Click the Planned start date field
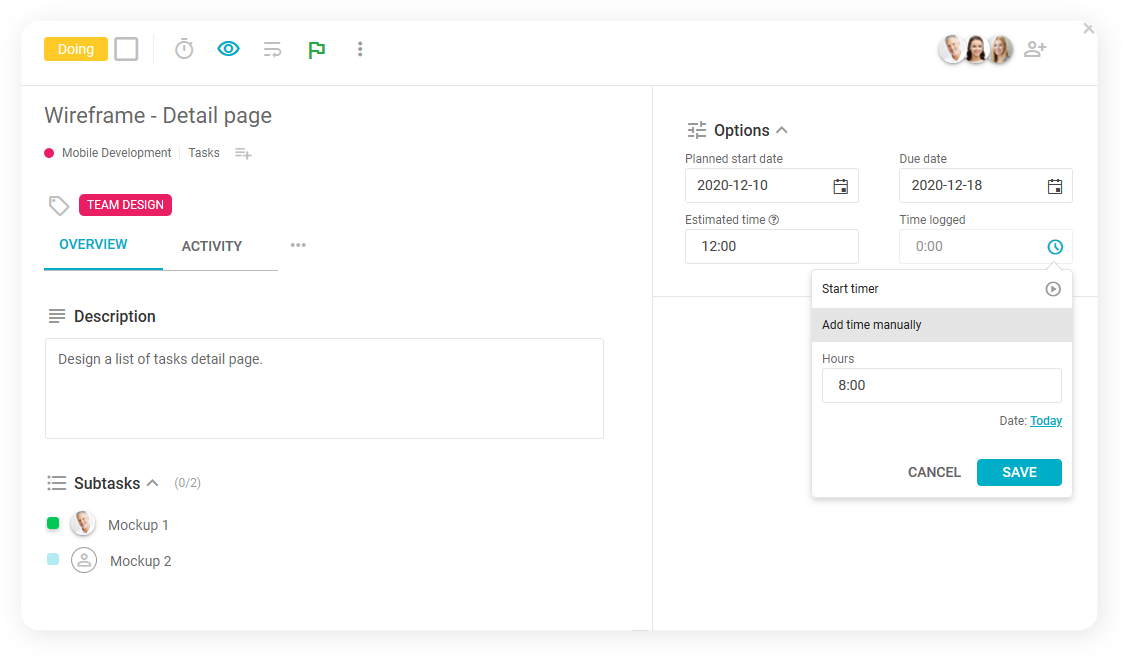This screenshot has width=1125, height=659. point(772,185)
